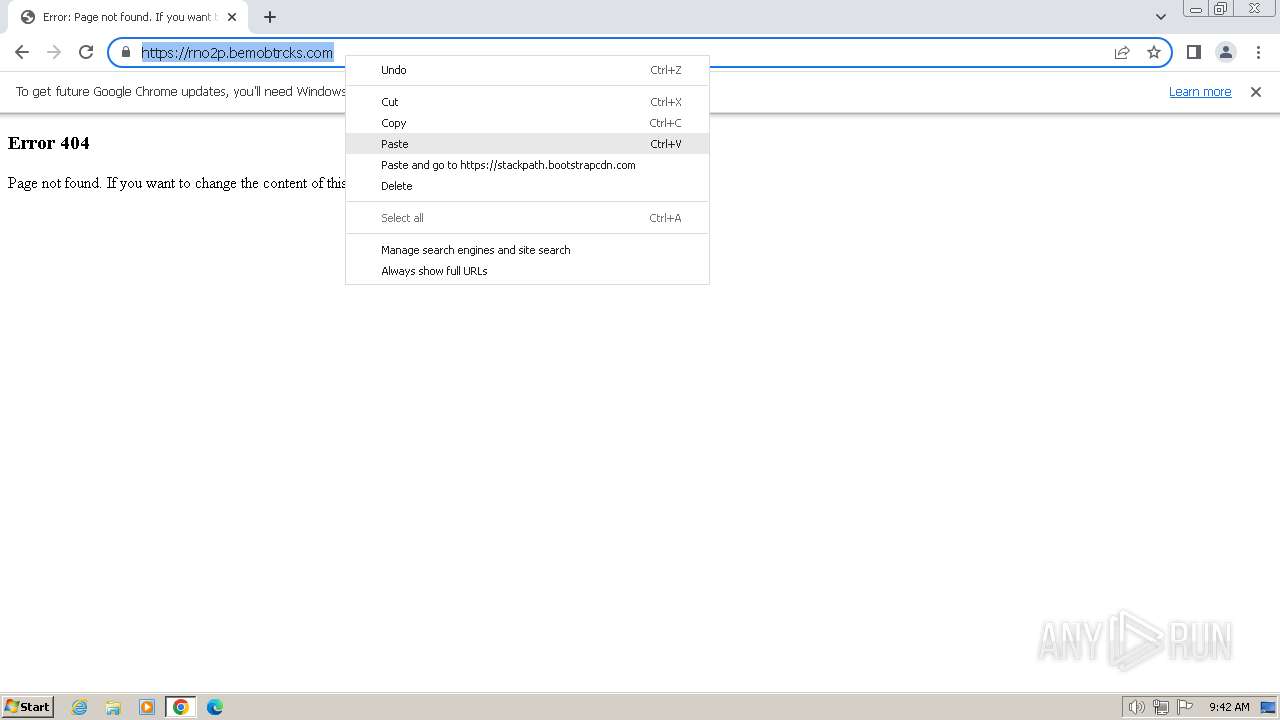This screenshot has height=720, width=1280.
Task: Open the network tray icon
Action: [1161, 707]
